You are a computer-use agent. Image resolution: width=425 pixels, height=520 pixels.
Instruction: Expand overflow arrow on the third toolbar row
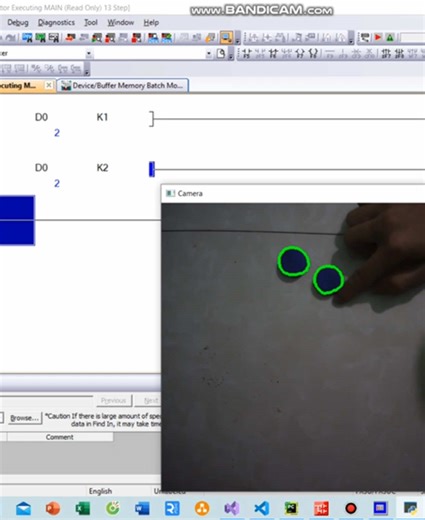[x=87, y=70]
